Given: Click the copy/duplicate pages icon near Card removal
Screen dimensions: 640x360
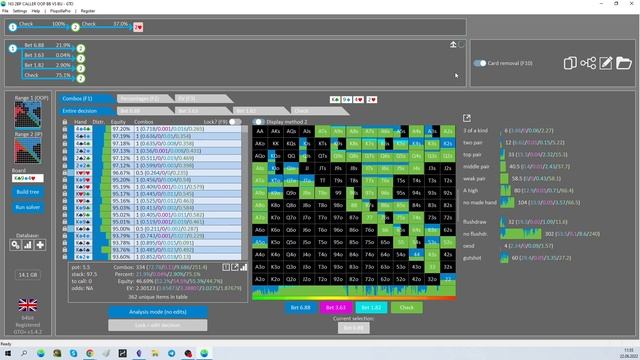Looking at the screenshot, I should point(570,63).
